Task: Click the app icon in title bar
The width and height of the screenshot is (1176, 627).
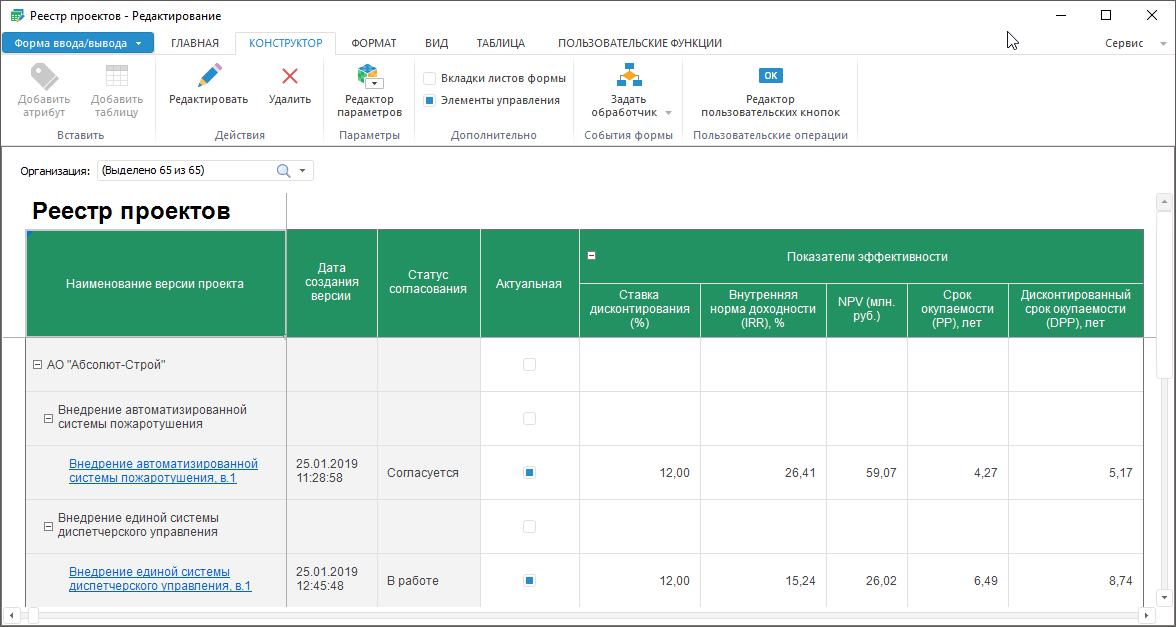Action: point(15,16)
